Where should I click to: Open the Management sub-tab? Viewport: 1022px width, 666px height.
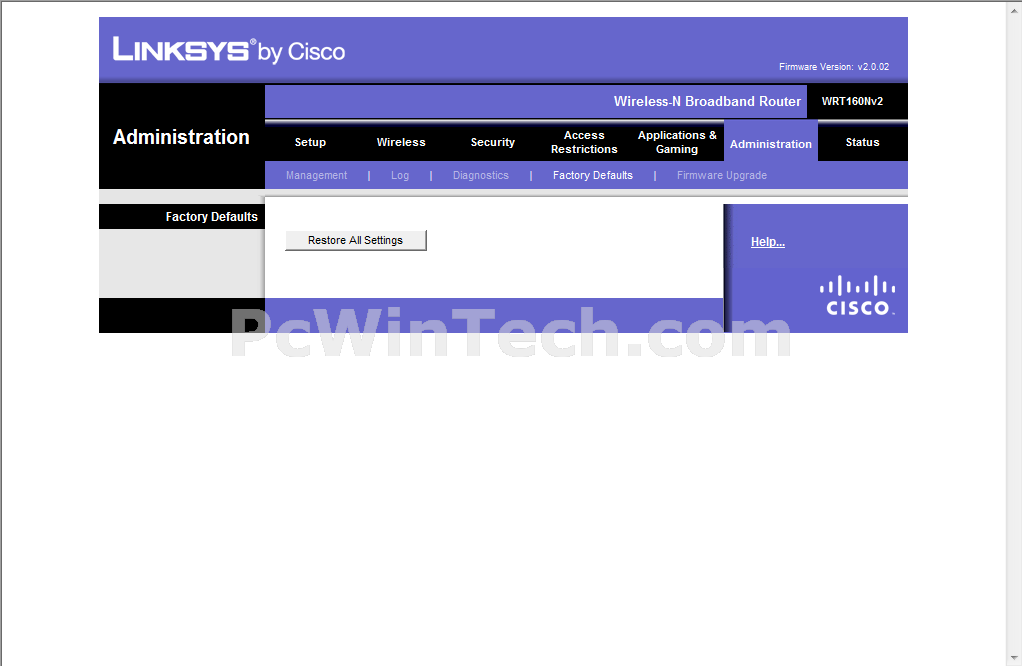[x=316, y=175]
